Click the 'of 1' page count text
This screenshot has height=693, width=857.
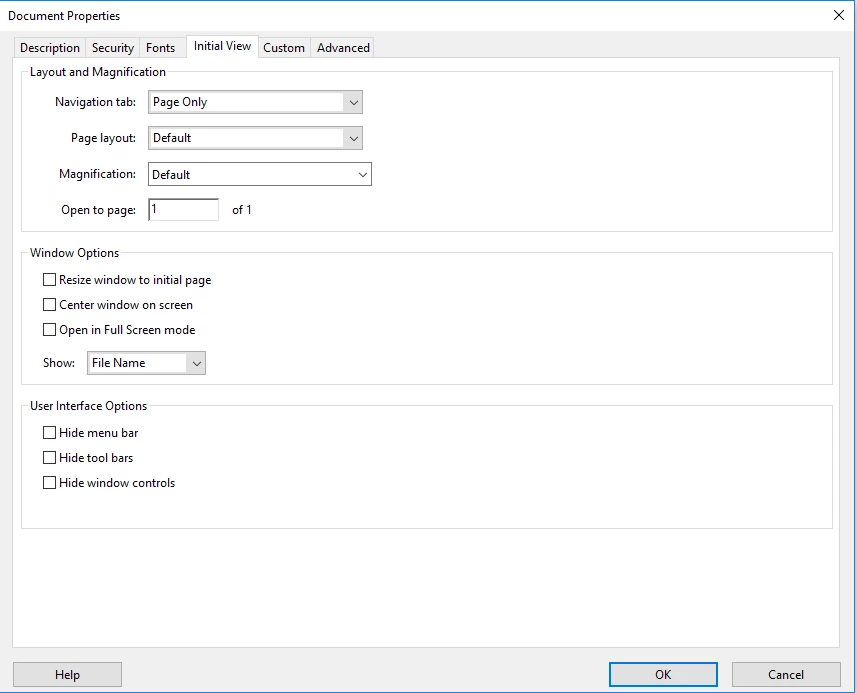coord(242,210)
